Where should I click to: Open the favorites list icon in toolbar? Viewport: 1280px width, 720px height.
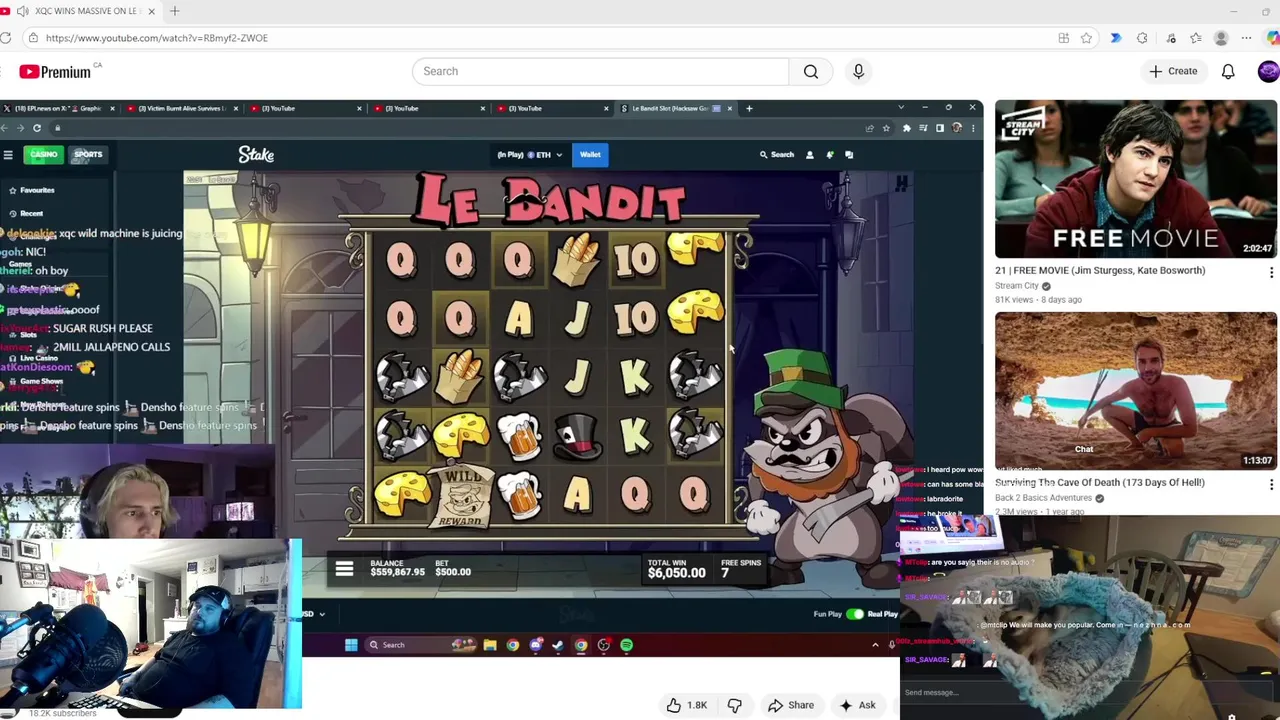(x=1196, y=38)
